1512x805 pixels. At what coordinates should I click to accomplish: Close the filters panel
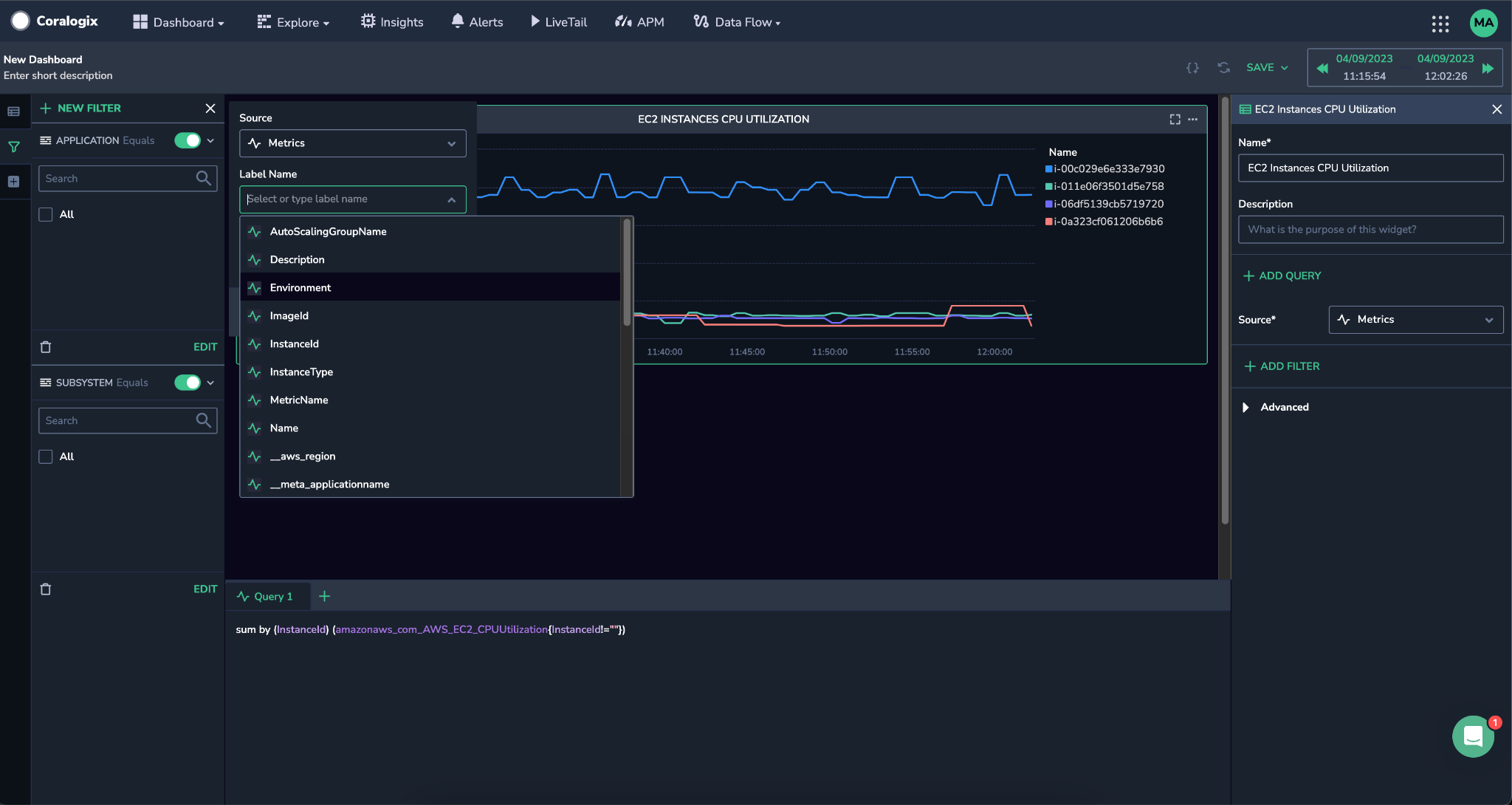coord(210,109)
